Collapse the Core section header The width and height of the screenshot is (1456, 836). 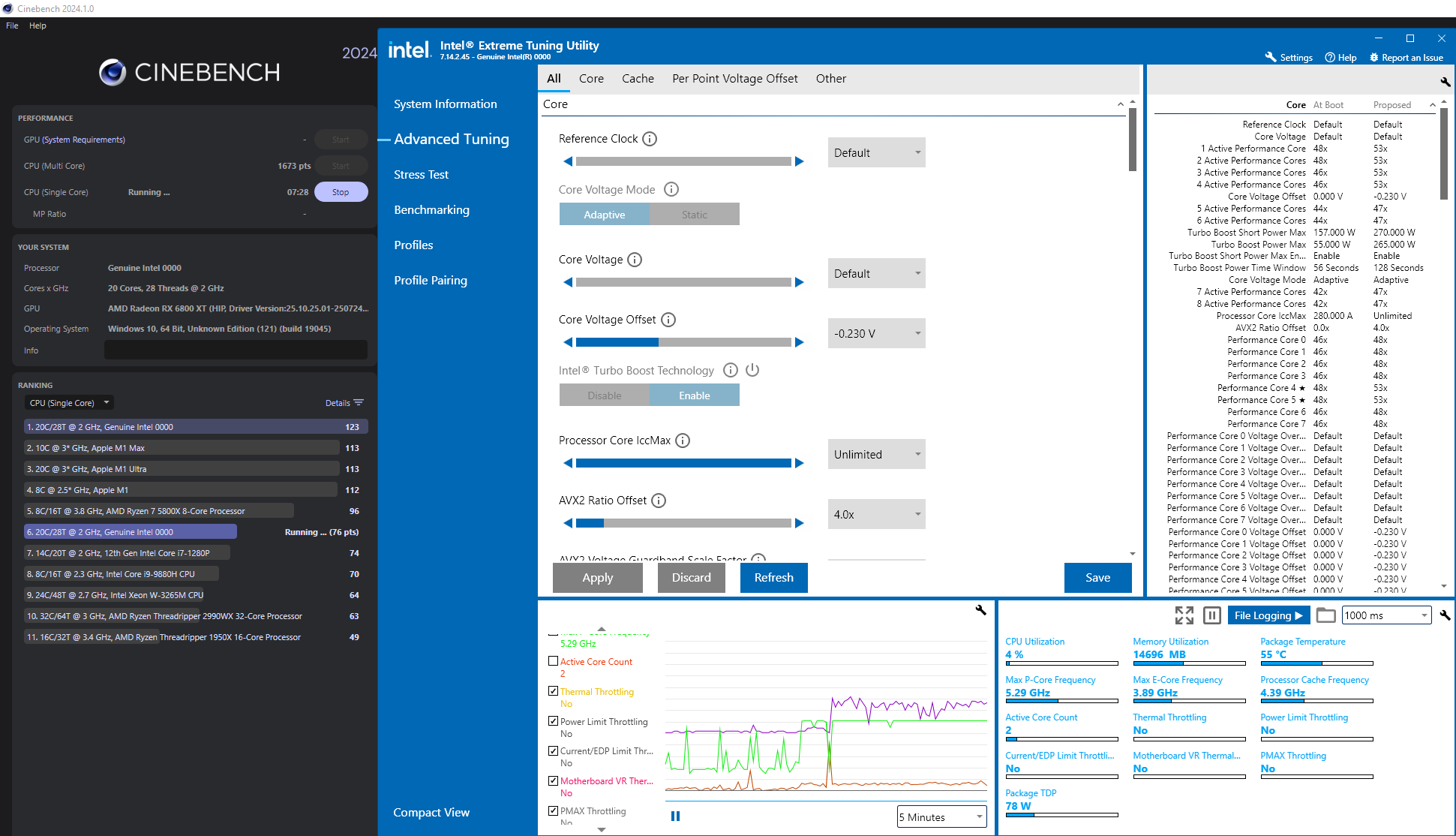pyautogui.click(x=1121, y=104)
